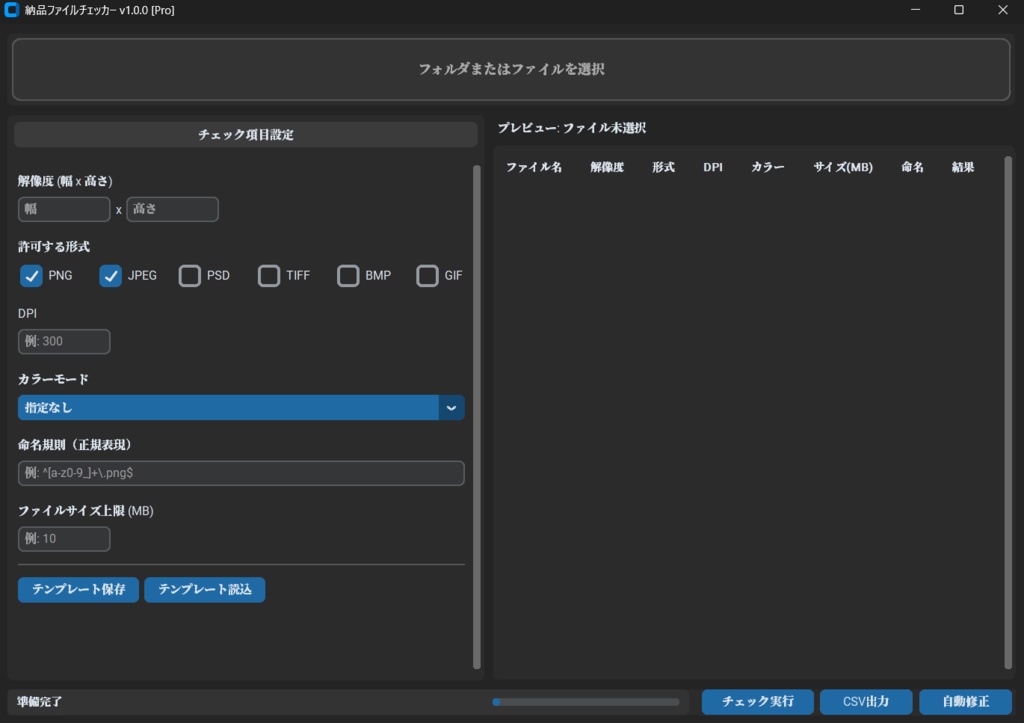Uncheck the JPEG format checkbox
1024x723 pixels.
pyautogui.click(x=110, y=276)
